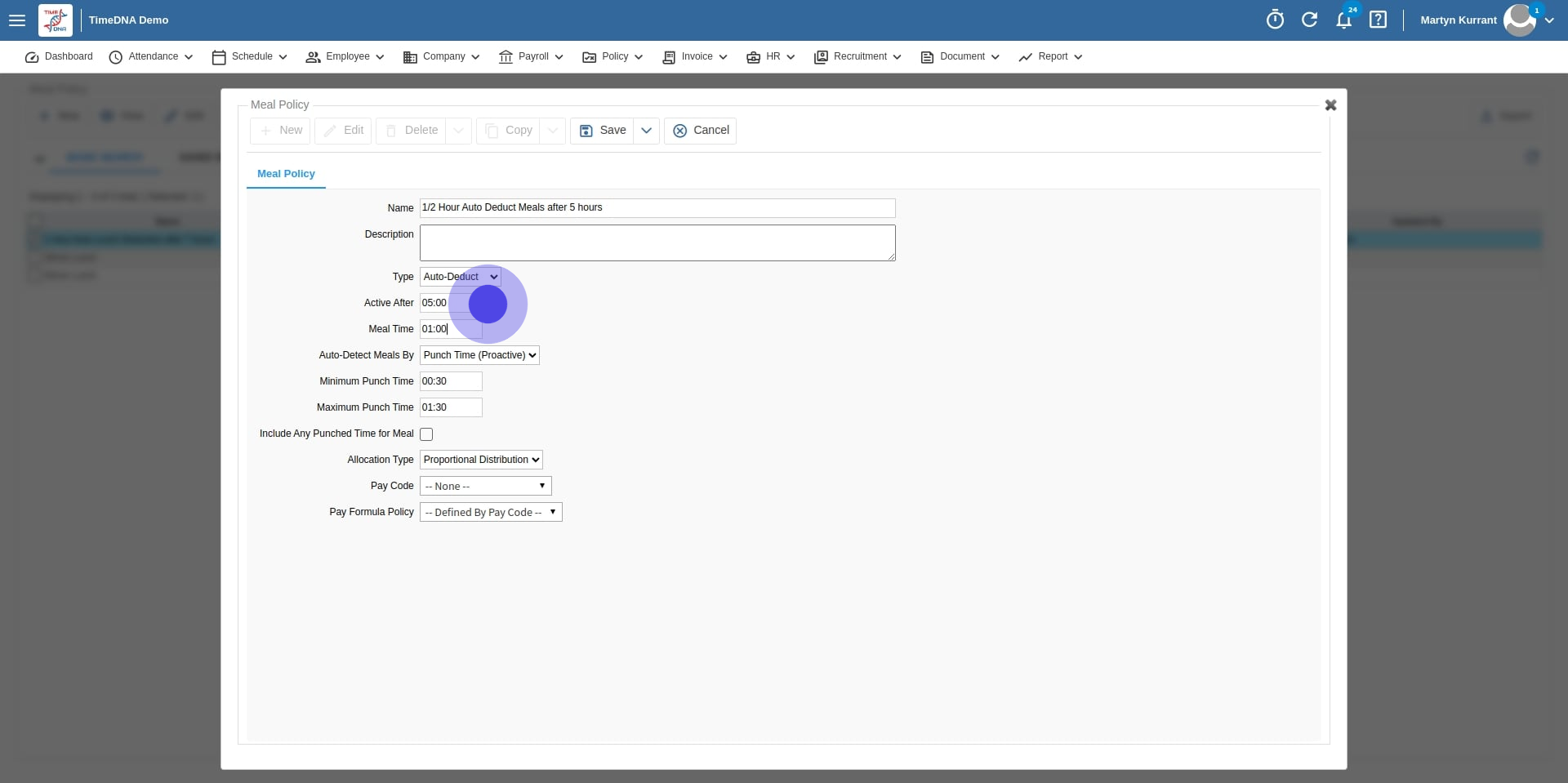This screenshot has height=783, width=1568.
Task: Click the TimeDNA logo icon
Action: 56,20
